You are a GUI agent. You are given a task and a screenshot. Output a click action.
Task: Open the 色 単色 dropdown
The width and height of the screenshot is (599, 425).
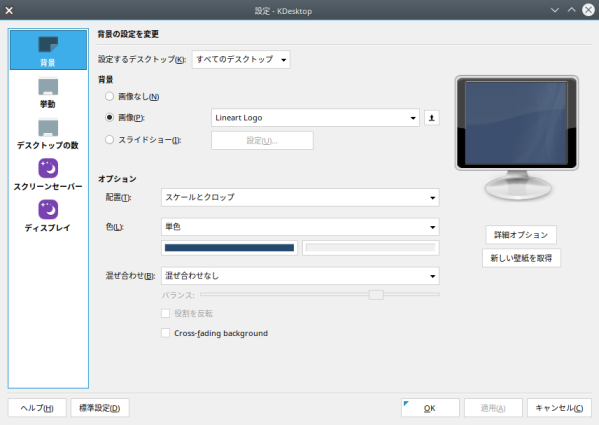point(300,227)
